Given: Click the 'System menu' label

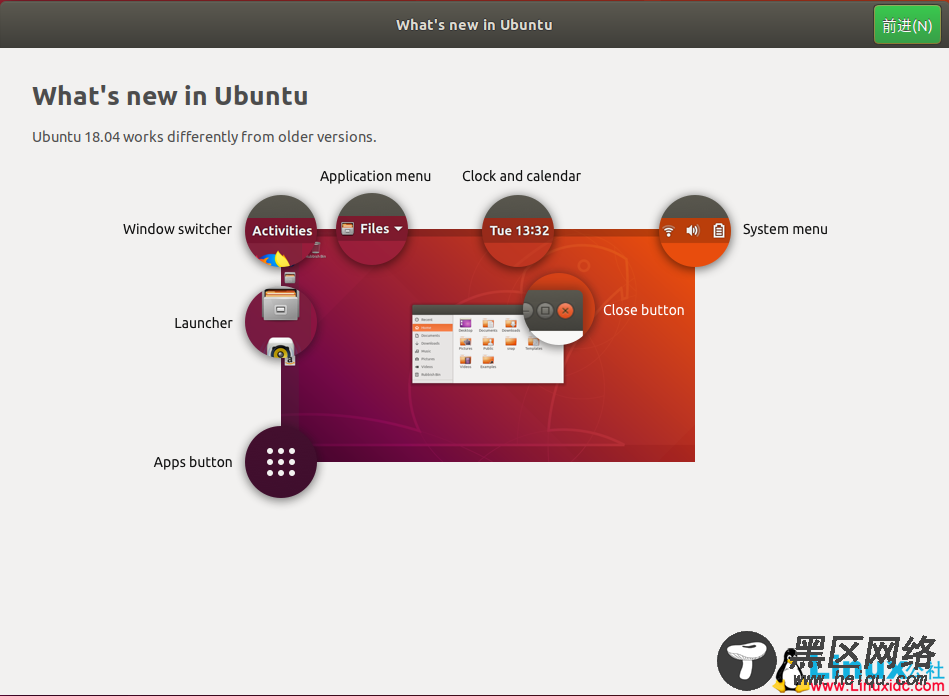Looking at the screenshot, I should [785, 229].
